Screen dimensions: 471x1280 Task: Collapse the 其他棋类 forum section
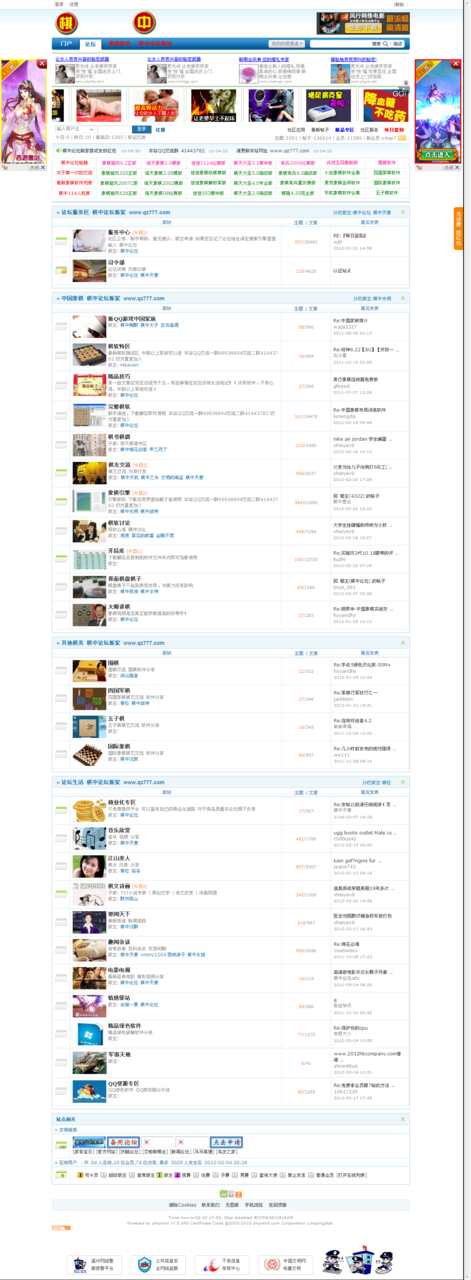[x=403, y=642]
